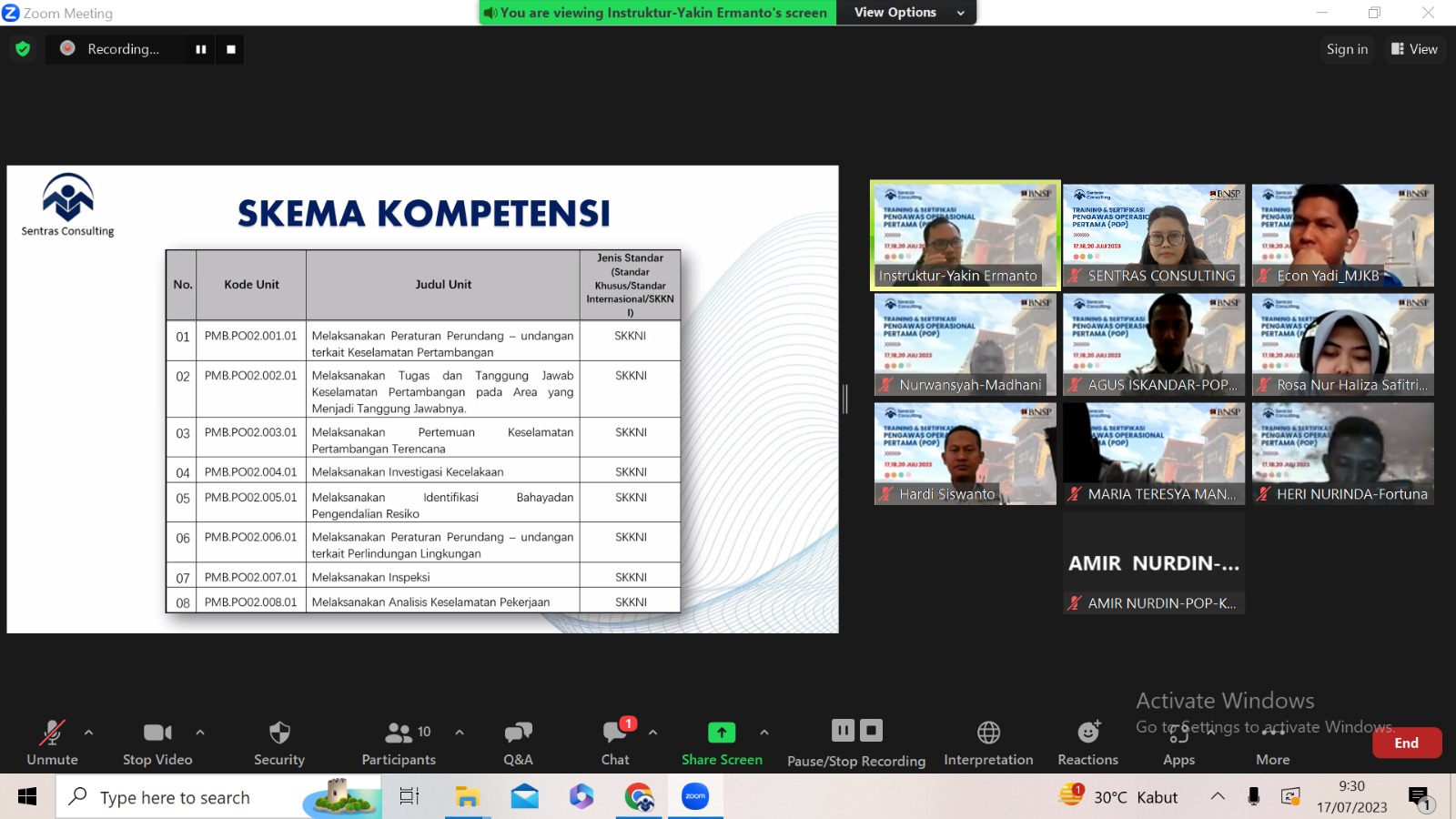Mute the microphone using the Unmute icon
The width and height of the screenshot is (1456, 819).
click(x=51, y=732)
